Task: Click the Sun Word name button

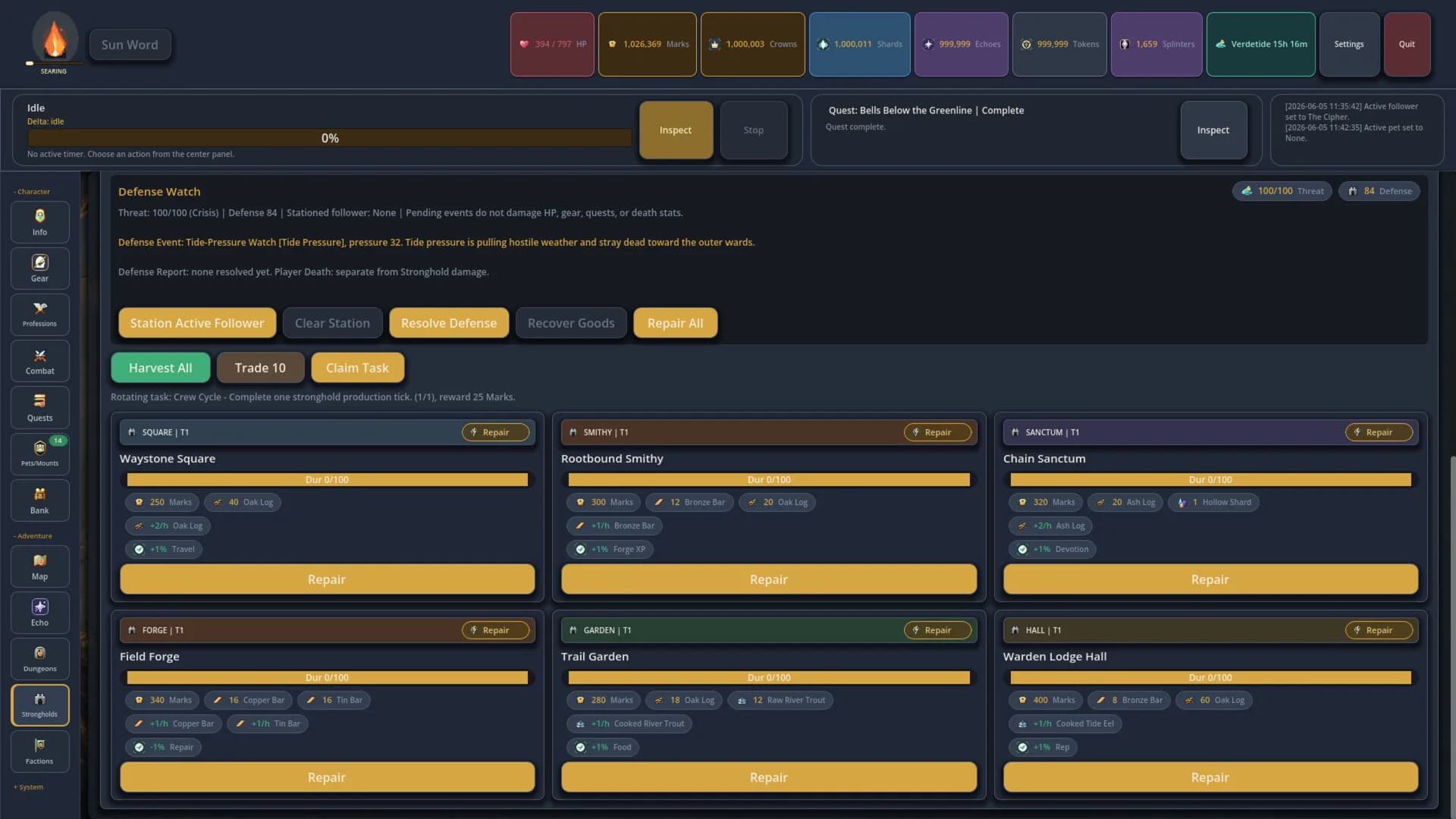Action: pyautogui.click(x=130, y=45)
